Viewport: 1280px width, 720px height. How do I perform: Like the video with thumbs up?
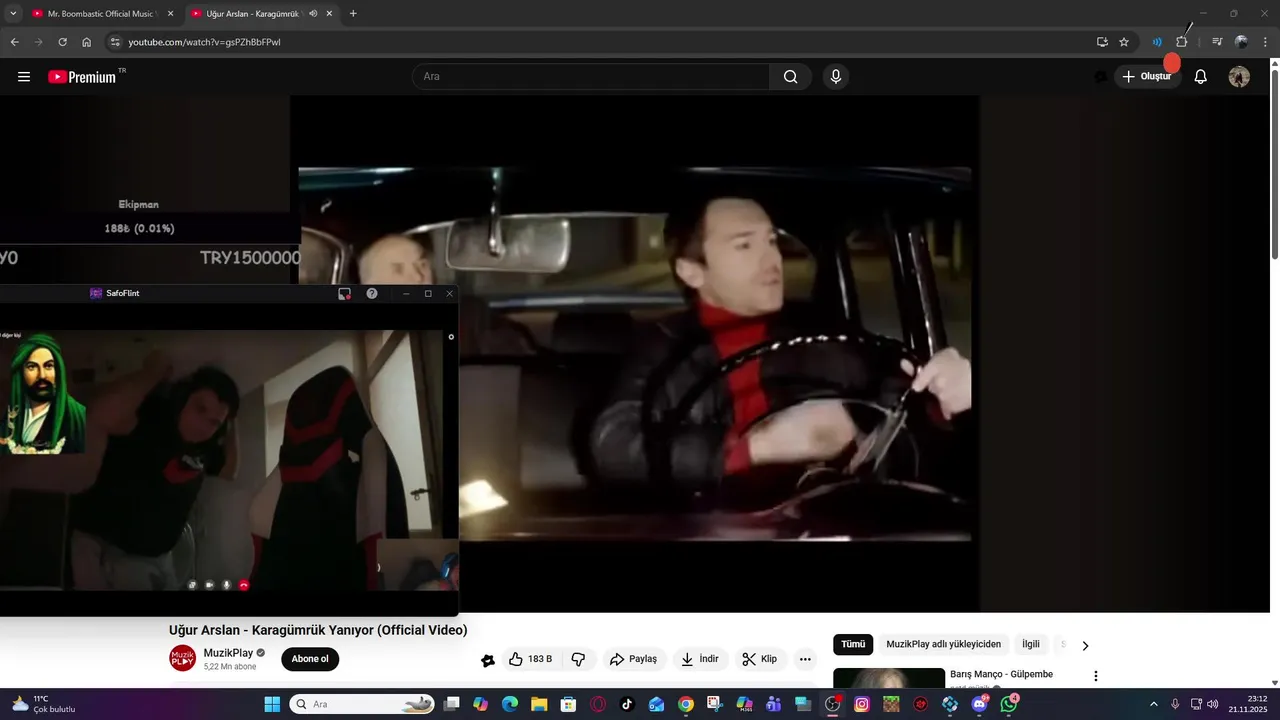pyautogui.click(x=530, y=659)
